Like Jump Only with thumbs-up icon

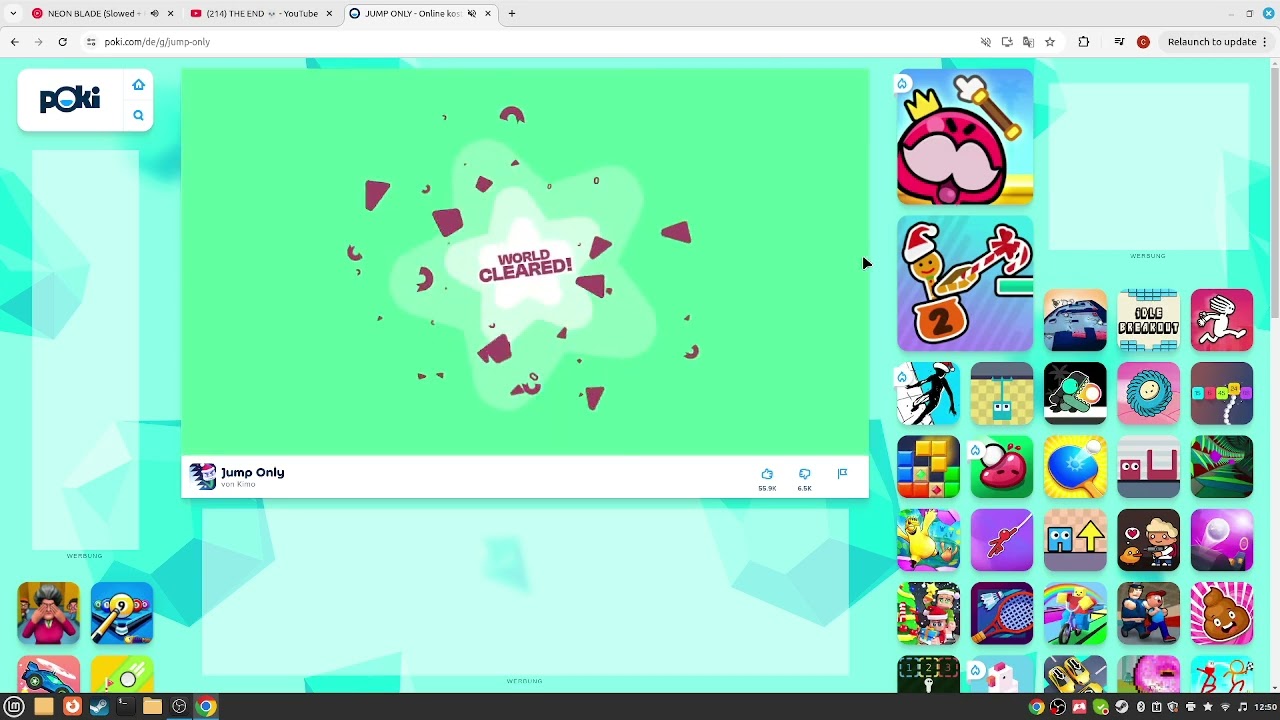pyautogui.click(x=767, y=474)
